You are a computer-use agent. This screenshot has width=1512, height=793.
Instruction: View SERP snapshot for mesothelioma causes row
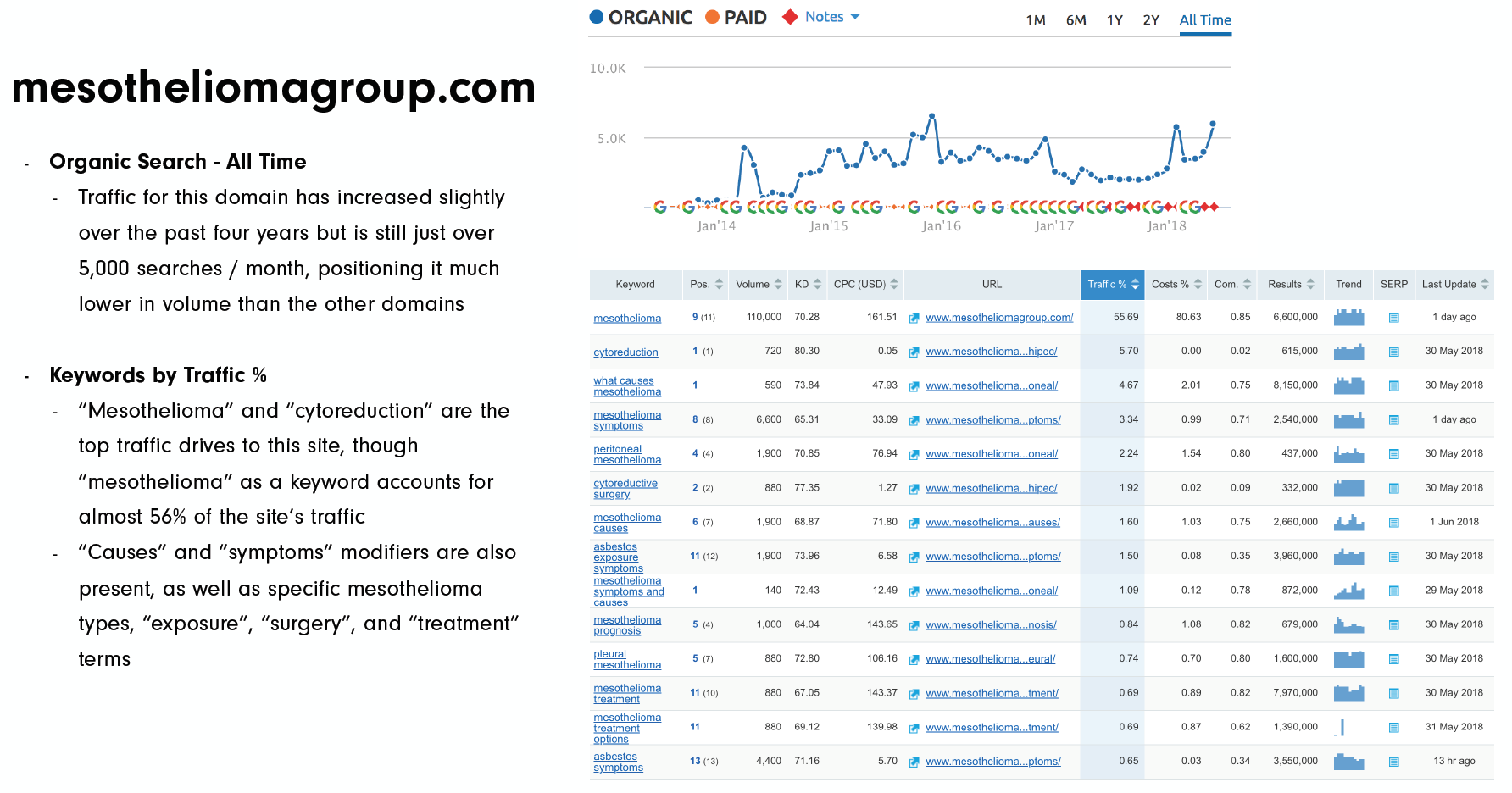(1393, 523)
